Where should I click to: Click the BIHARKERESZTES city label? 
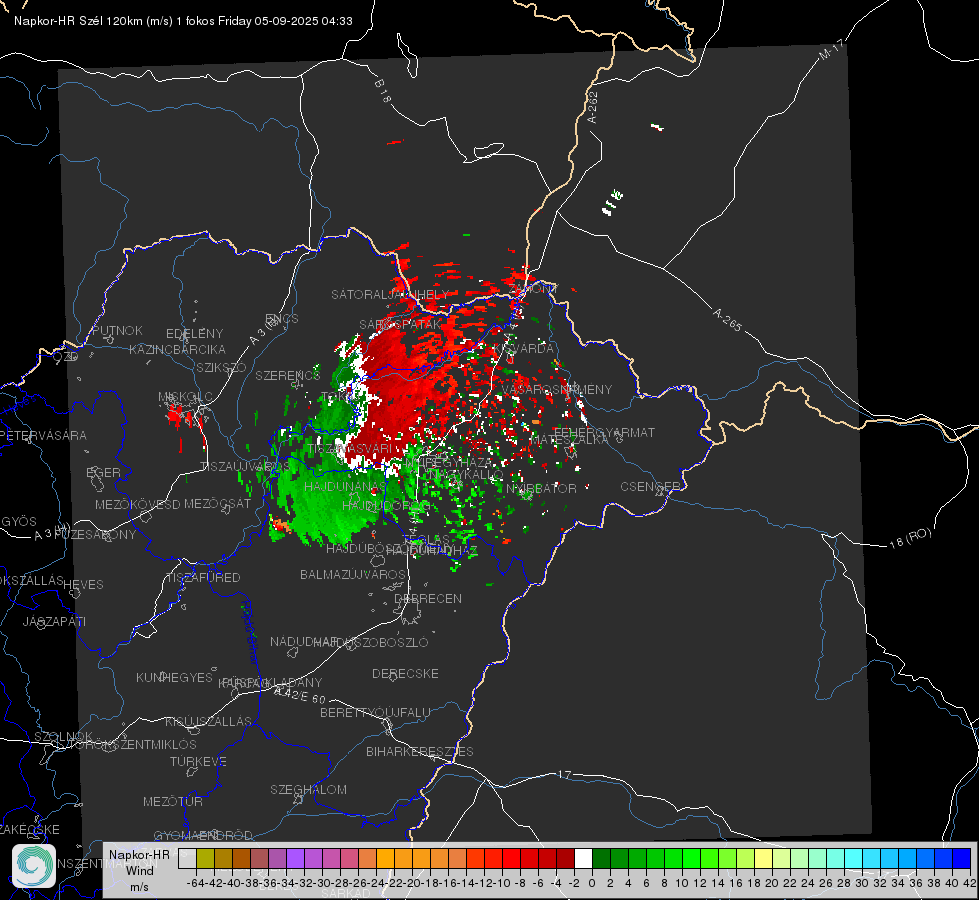click(420, 751)
